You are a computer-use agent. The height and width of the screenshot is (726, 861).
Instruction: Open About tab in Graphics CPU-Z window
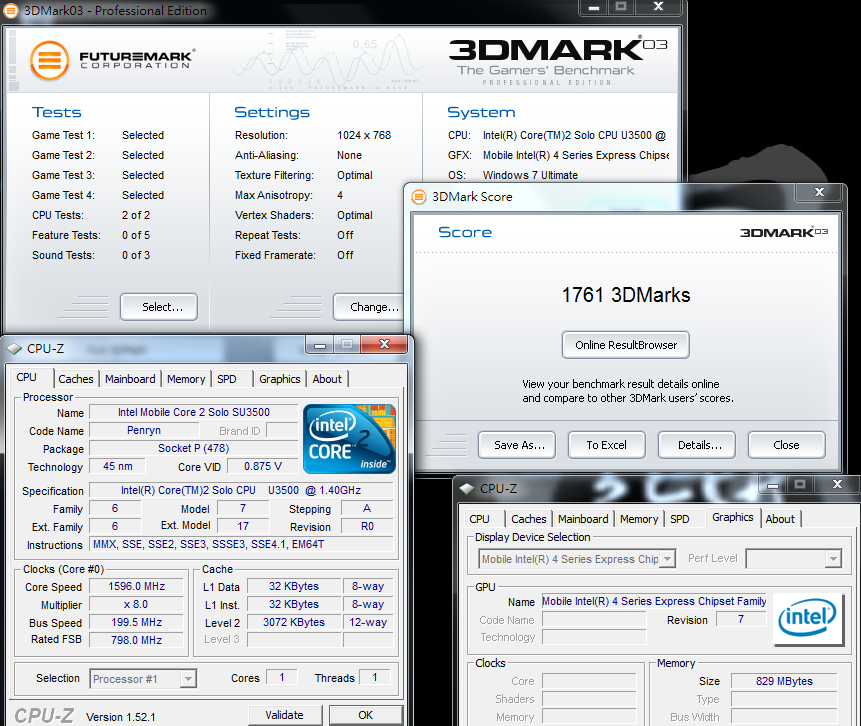(780, 519)
